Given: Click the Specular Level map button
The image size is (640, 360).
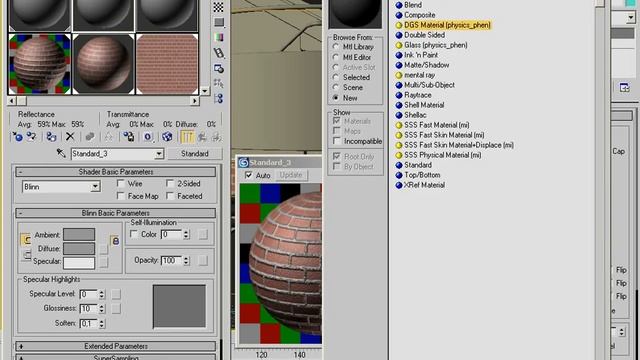Looking at the screenshot, I should point(116,294).
